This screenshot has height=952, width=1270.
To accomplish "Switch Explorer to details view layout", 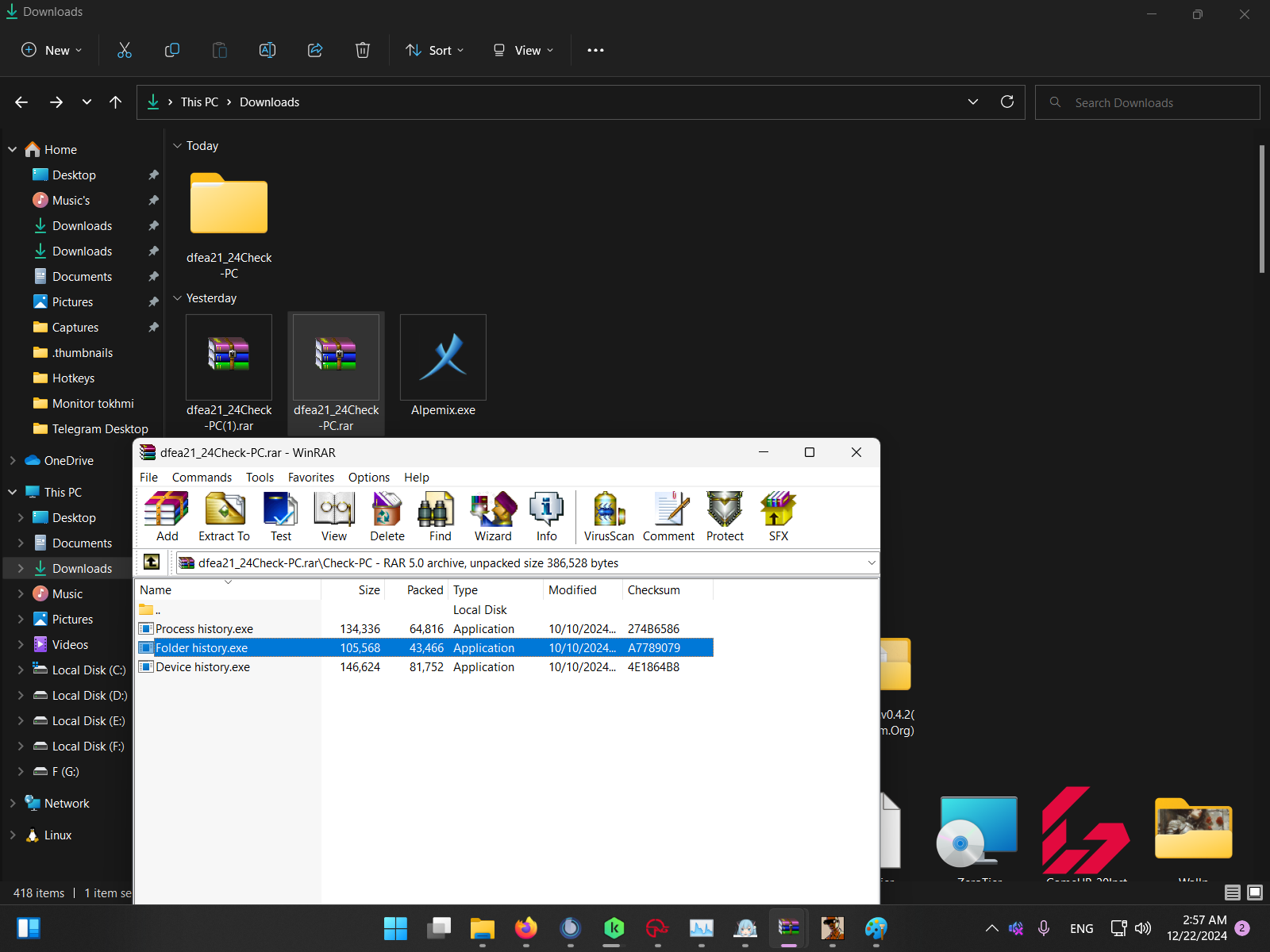I will click(1232, 892).
